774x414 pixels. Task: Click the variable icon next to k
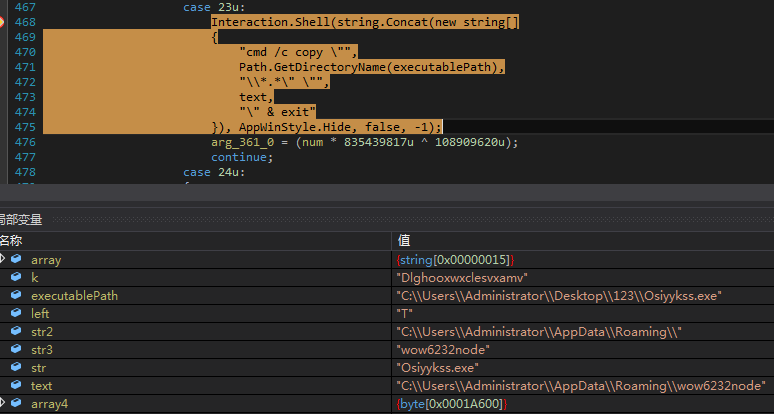coord(16,278)
